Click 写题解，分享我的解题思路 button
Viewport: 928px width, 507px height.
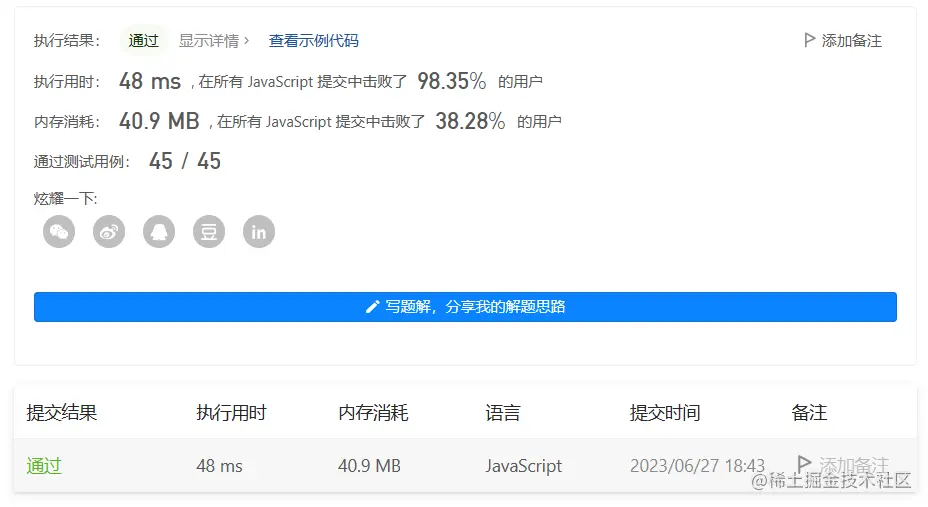[465, 306]
